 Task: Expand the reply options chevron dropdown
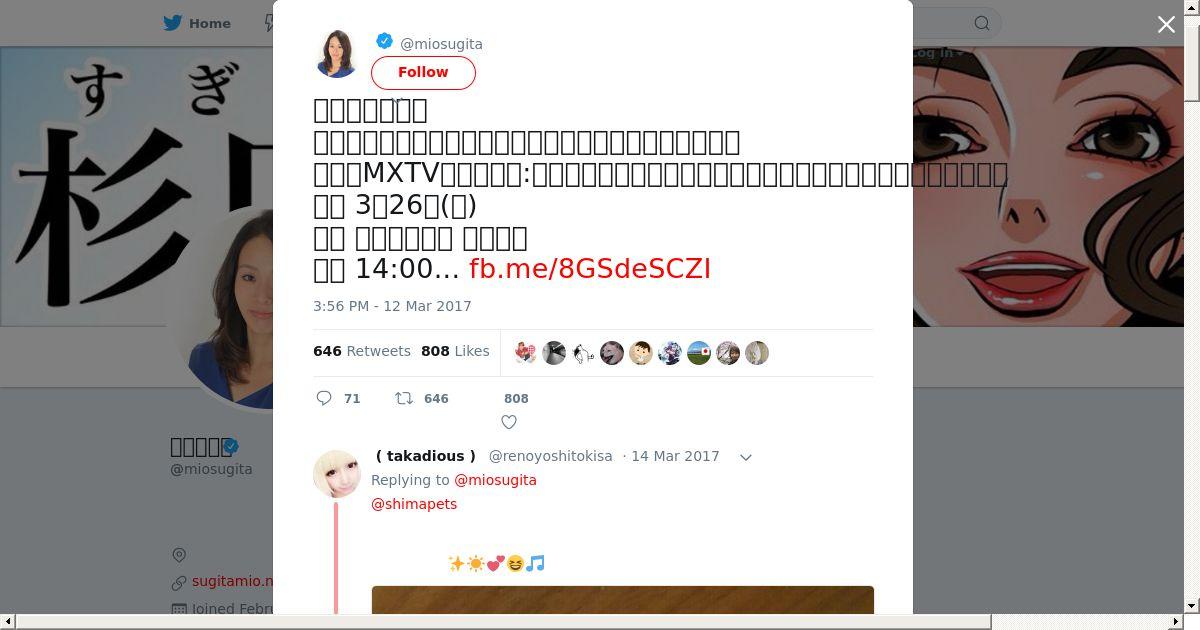click(x=745, y=457)
